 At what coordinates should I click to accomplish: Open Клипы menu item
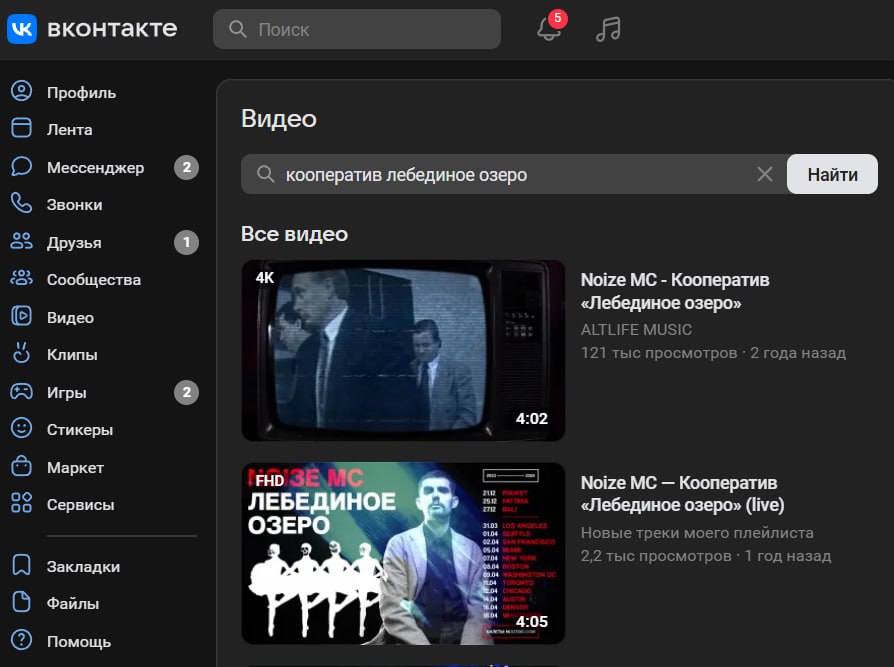[72, 355]
